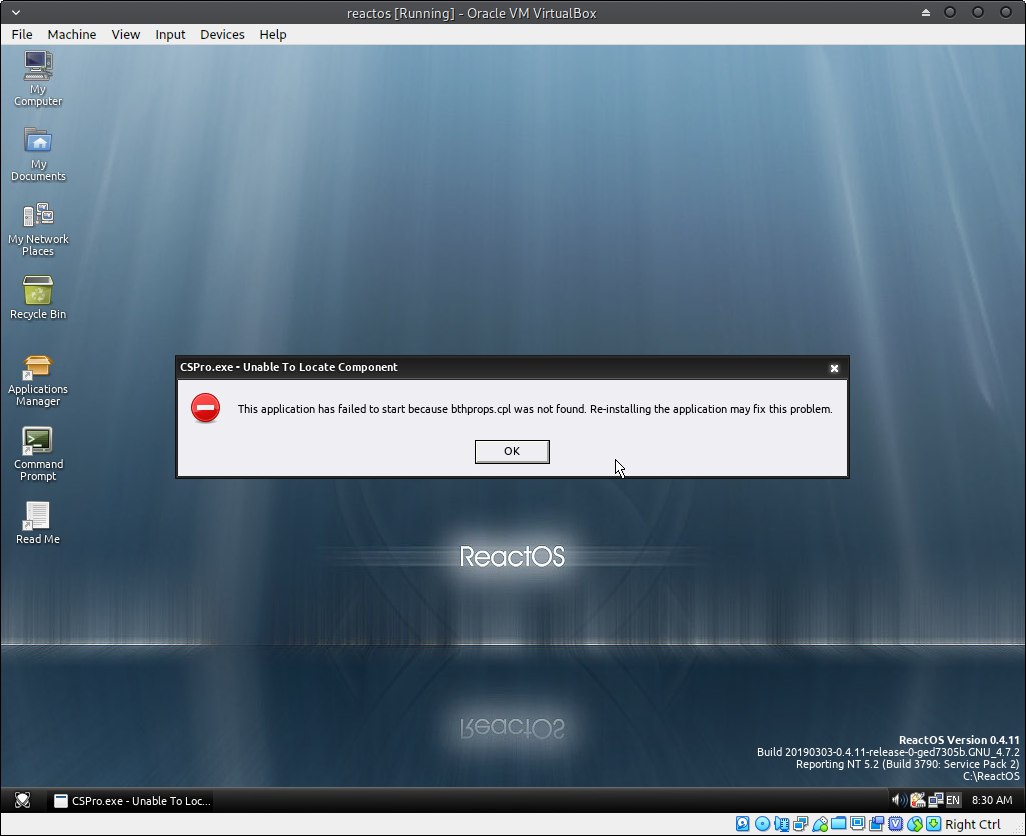Image resolution: width=1026 pixels, height=836 pixels.
Task: Open the Input menu
Action: [x=170, y=34]
